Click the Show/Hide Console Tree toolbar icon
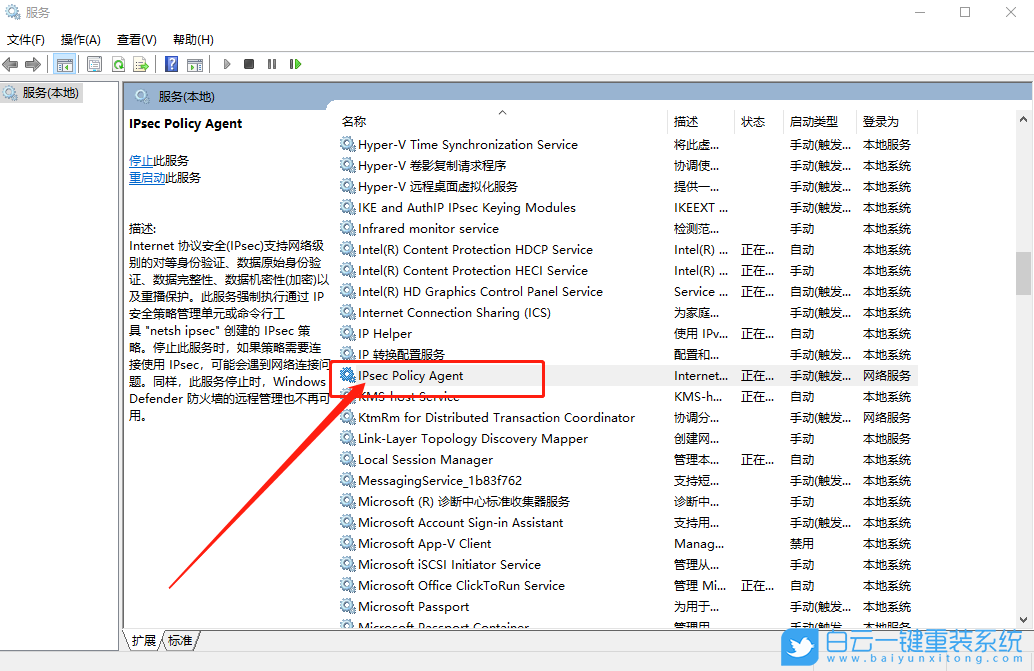Screen dimensions: 1034x671 click(x=64, y=64)
